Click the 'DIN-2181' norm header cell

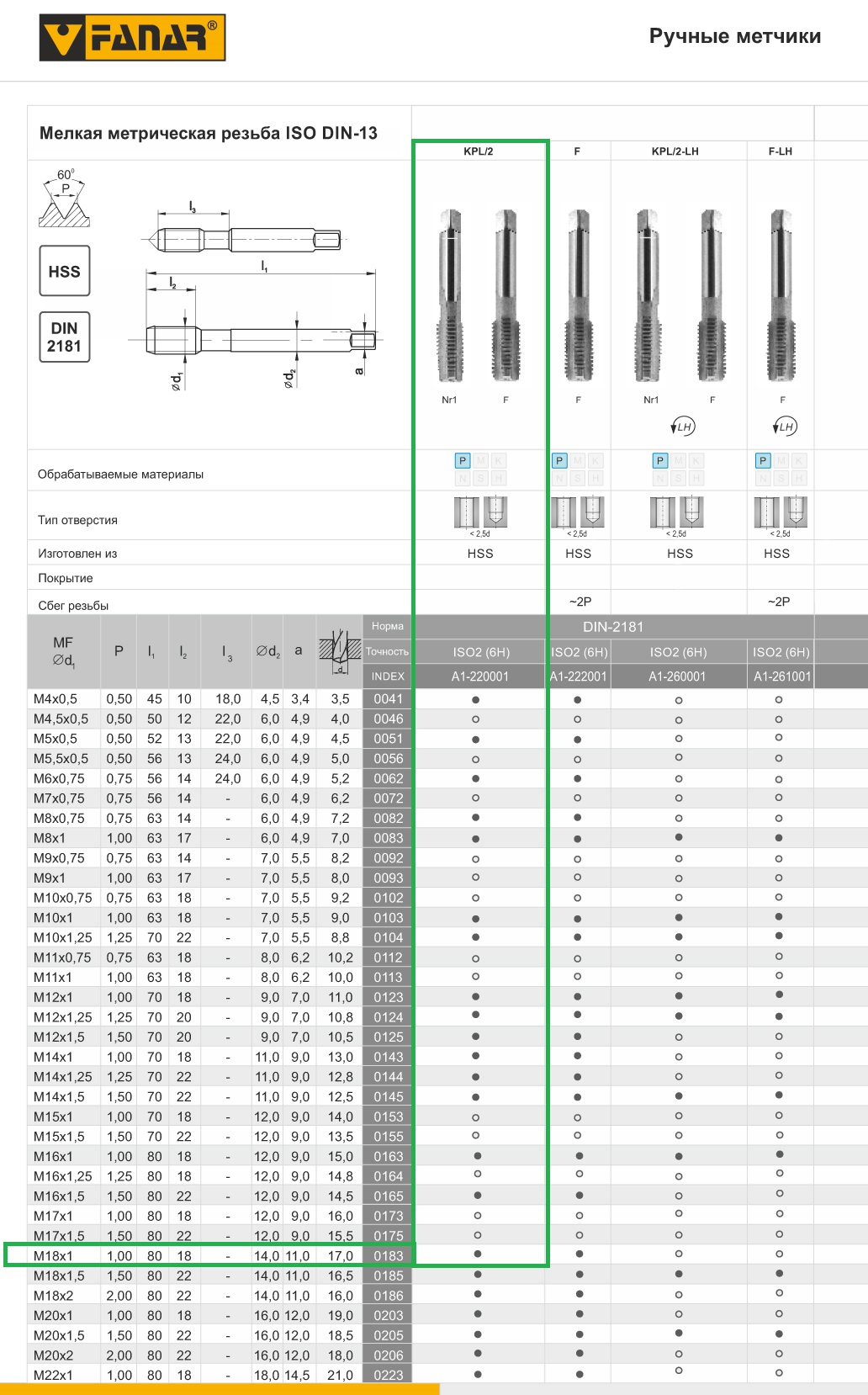click(x=613, y=627)
